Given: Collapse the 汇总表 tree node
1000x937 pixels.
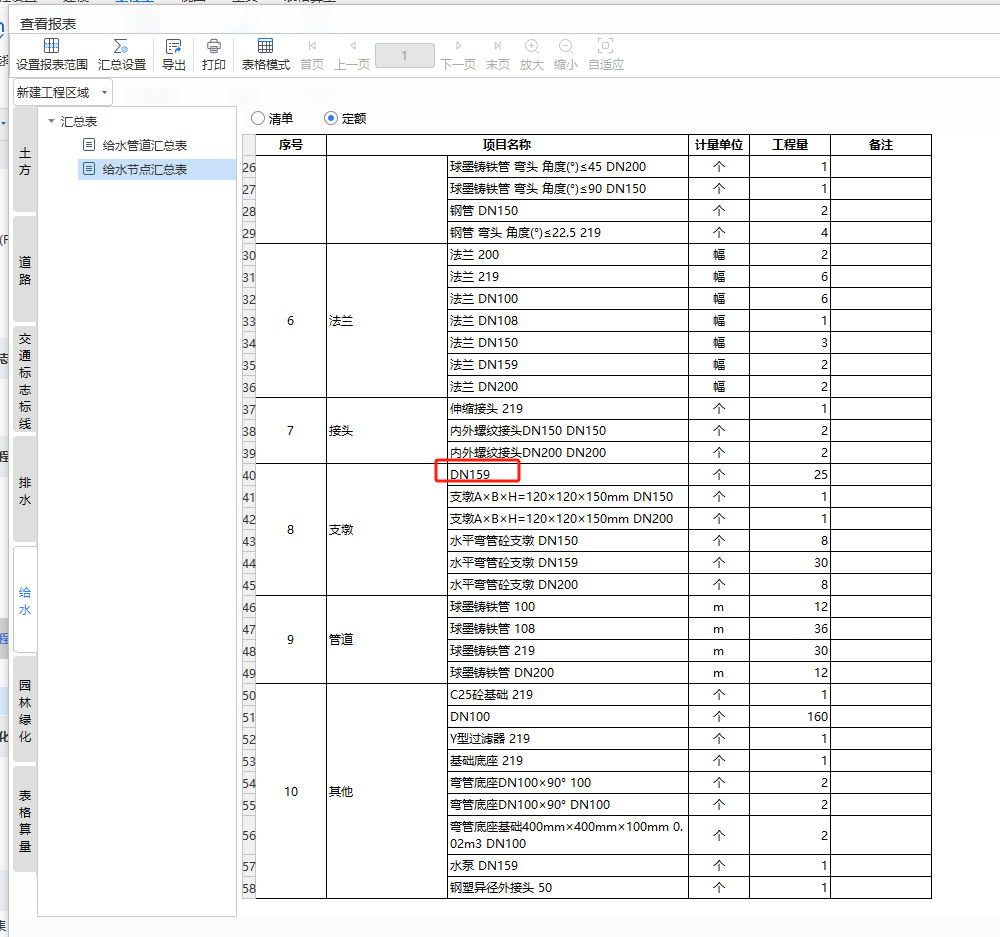Looking at the screenshot, I should coord(52,121).
